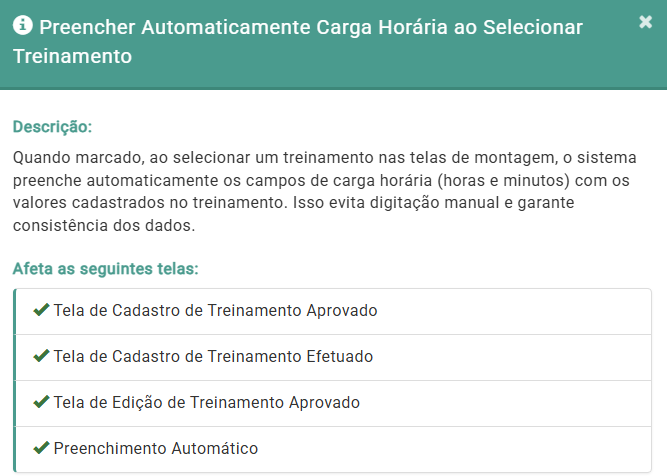667x476 pixels.
Task: Close the Preencher Automaticamente dialog
Action: 645,22
